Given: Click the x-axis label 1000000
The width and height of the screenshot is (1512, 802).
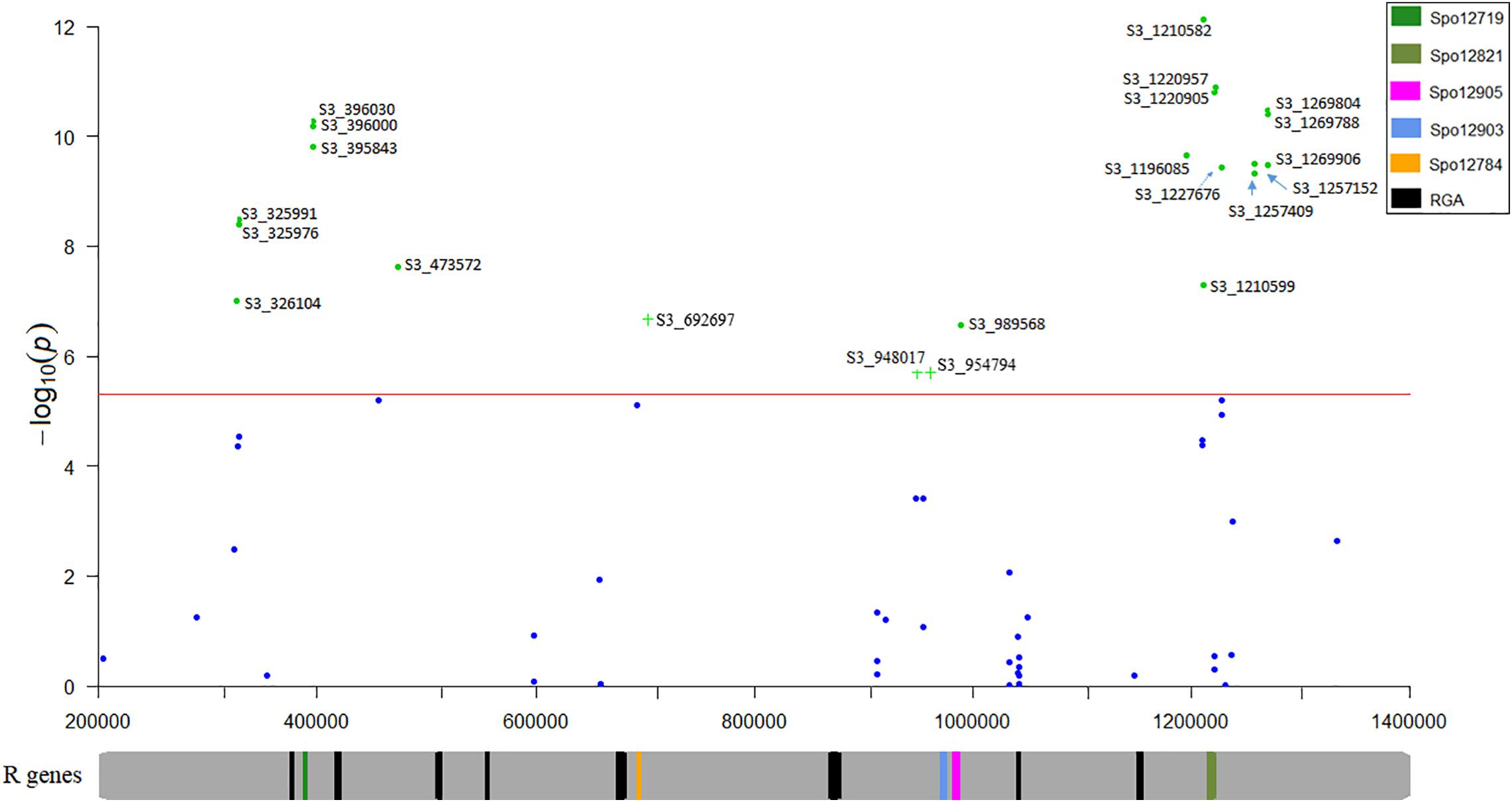Looking at the screenshot, I should [973, 721].
